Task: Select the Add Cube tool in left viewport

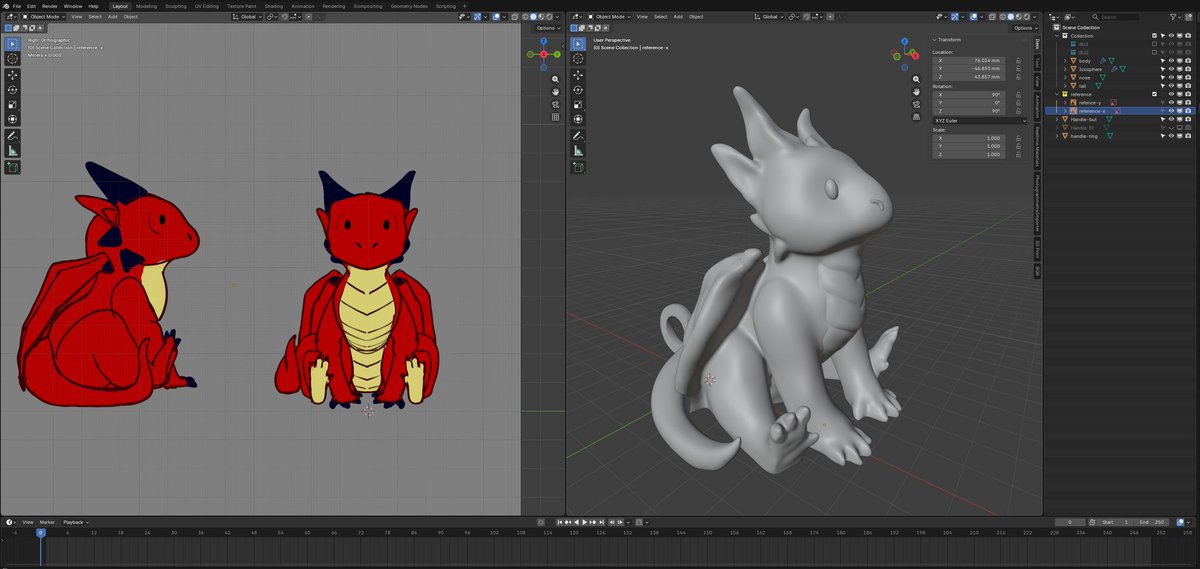Action: point(13,167)
